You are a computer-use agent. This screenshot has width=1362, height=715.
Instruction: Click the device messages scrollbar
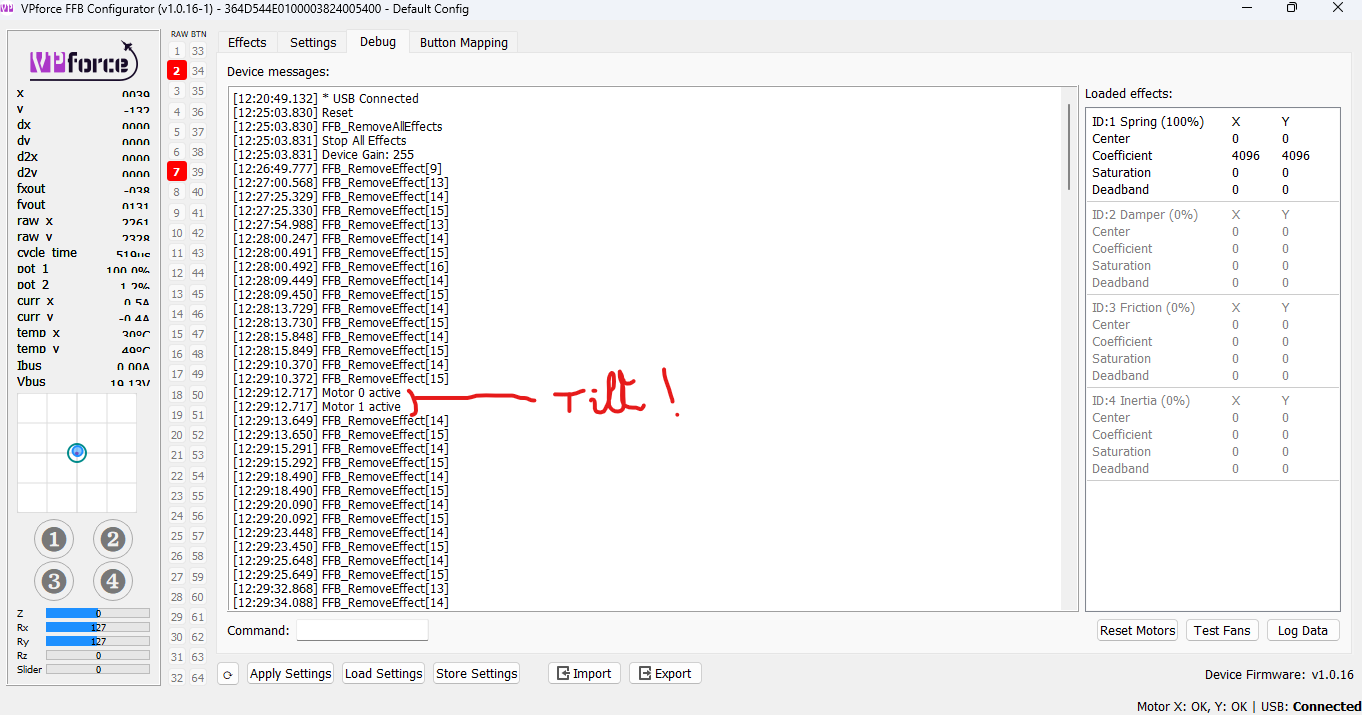click(1070, 145)
